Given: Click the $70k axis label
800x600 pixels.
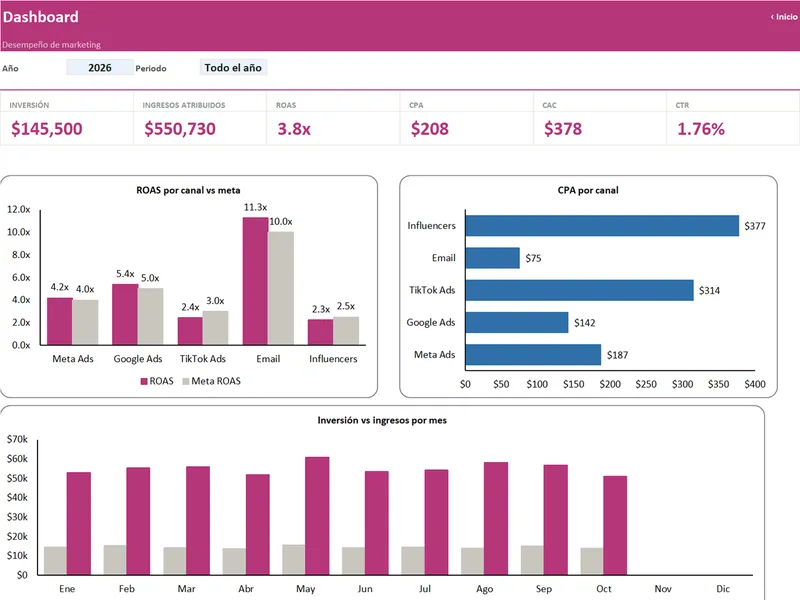Looking at the screenshot, I should coord(17,439).
